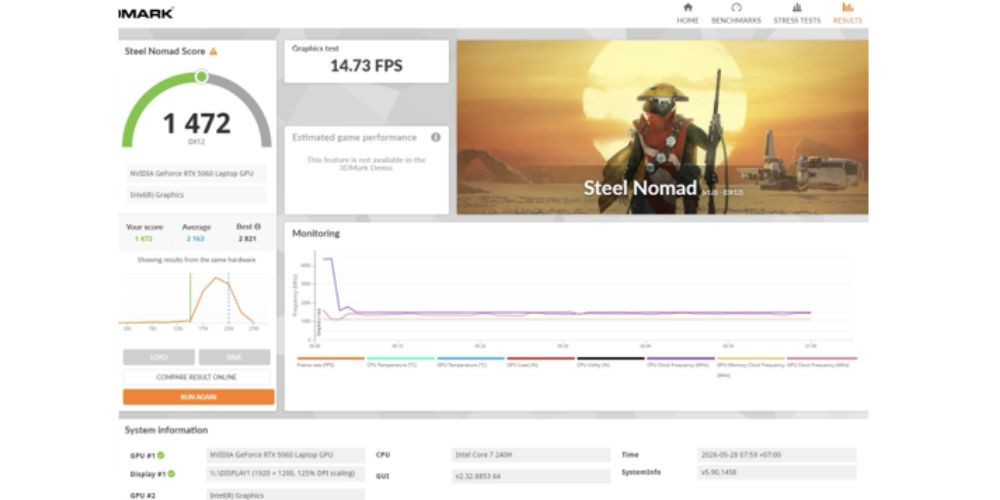Click the Time value field

[777, 455]
